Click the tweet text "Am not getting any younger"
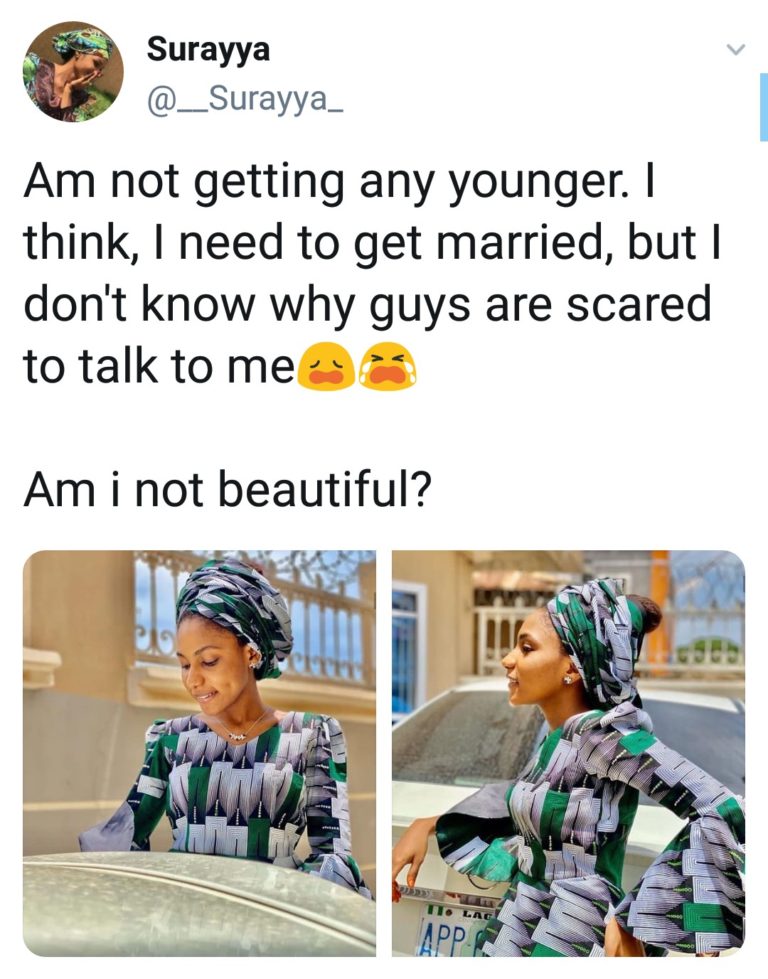This screenshot has height=979, width=768. (322, 185)
